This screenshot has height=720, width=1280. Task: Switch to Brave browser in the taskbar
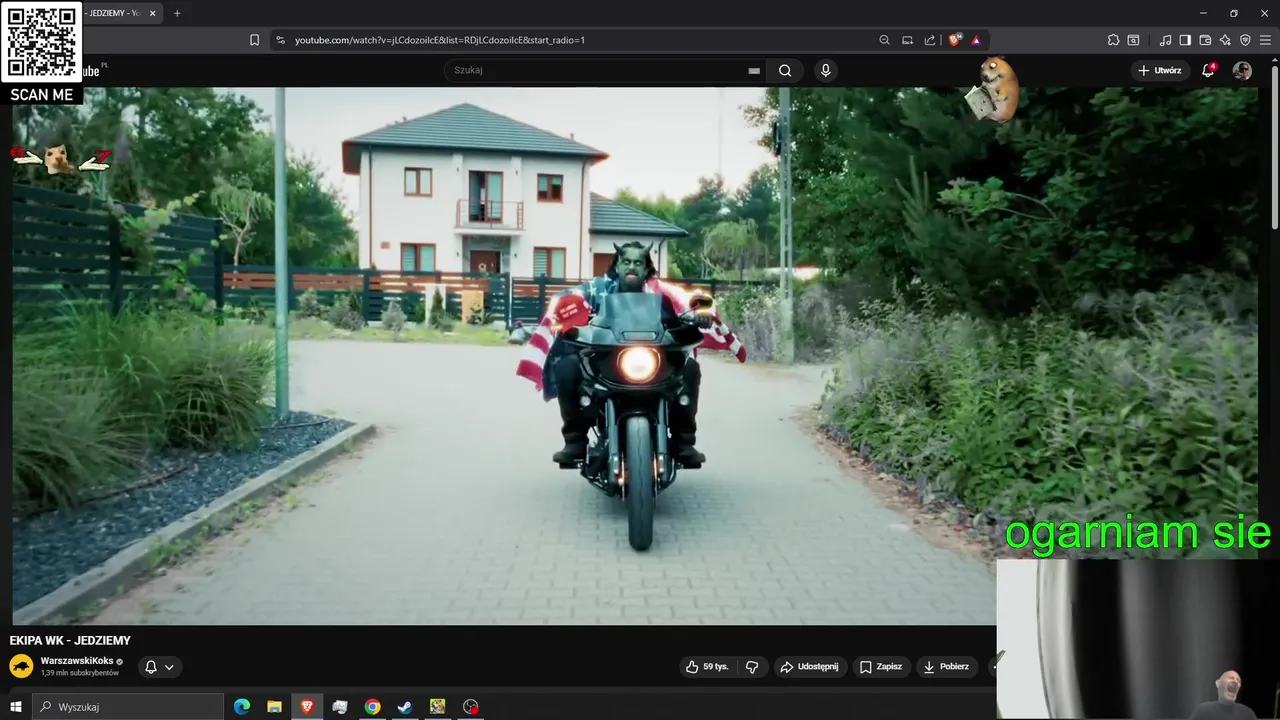click(x=307, y=707)
